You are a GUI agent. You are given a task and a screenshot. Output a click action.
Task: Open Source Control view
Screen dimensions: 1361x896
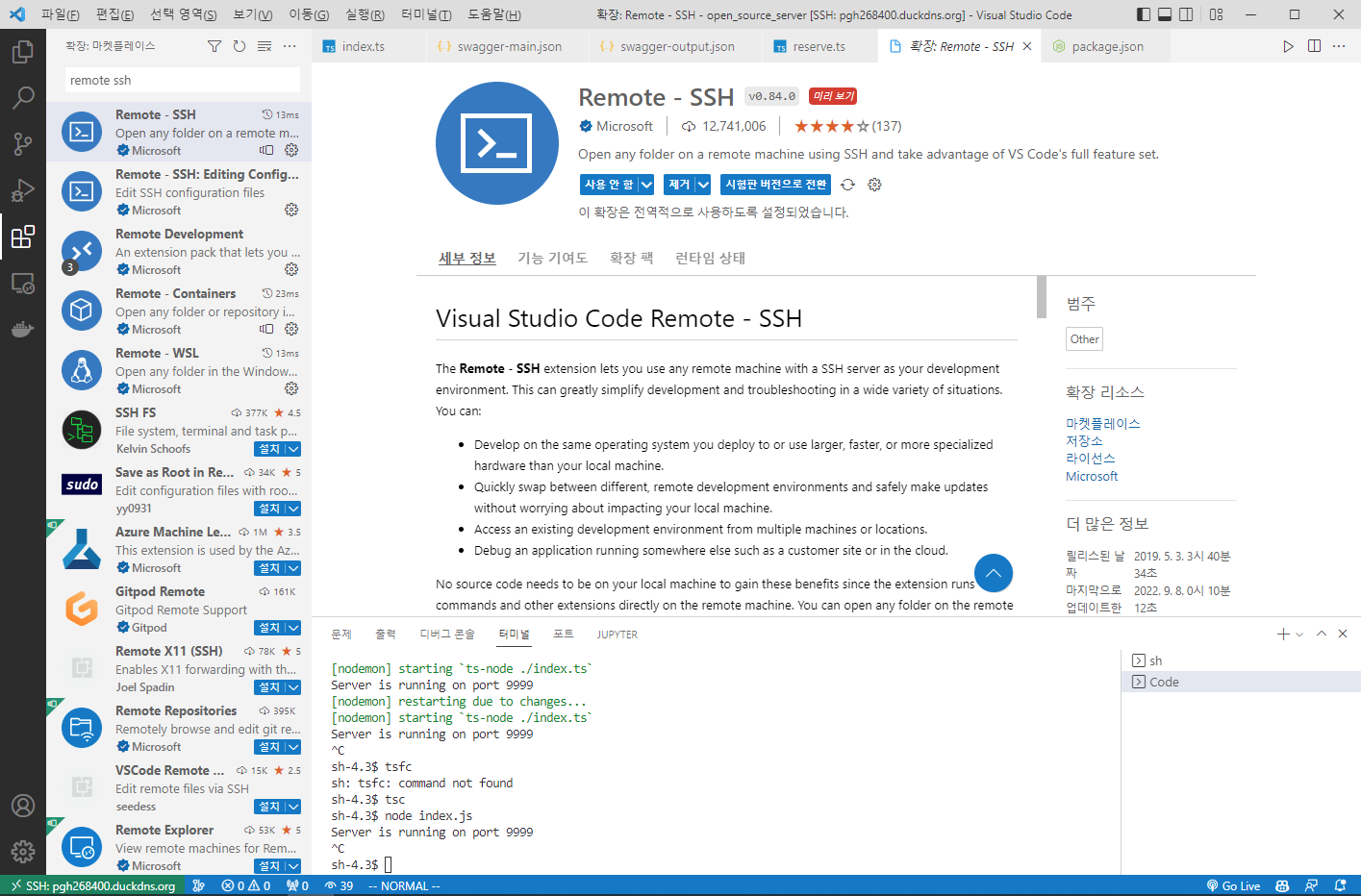point(23,143)
